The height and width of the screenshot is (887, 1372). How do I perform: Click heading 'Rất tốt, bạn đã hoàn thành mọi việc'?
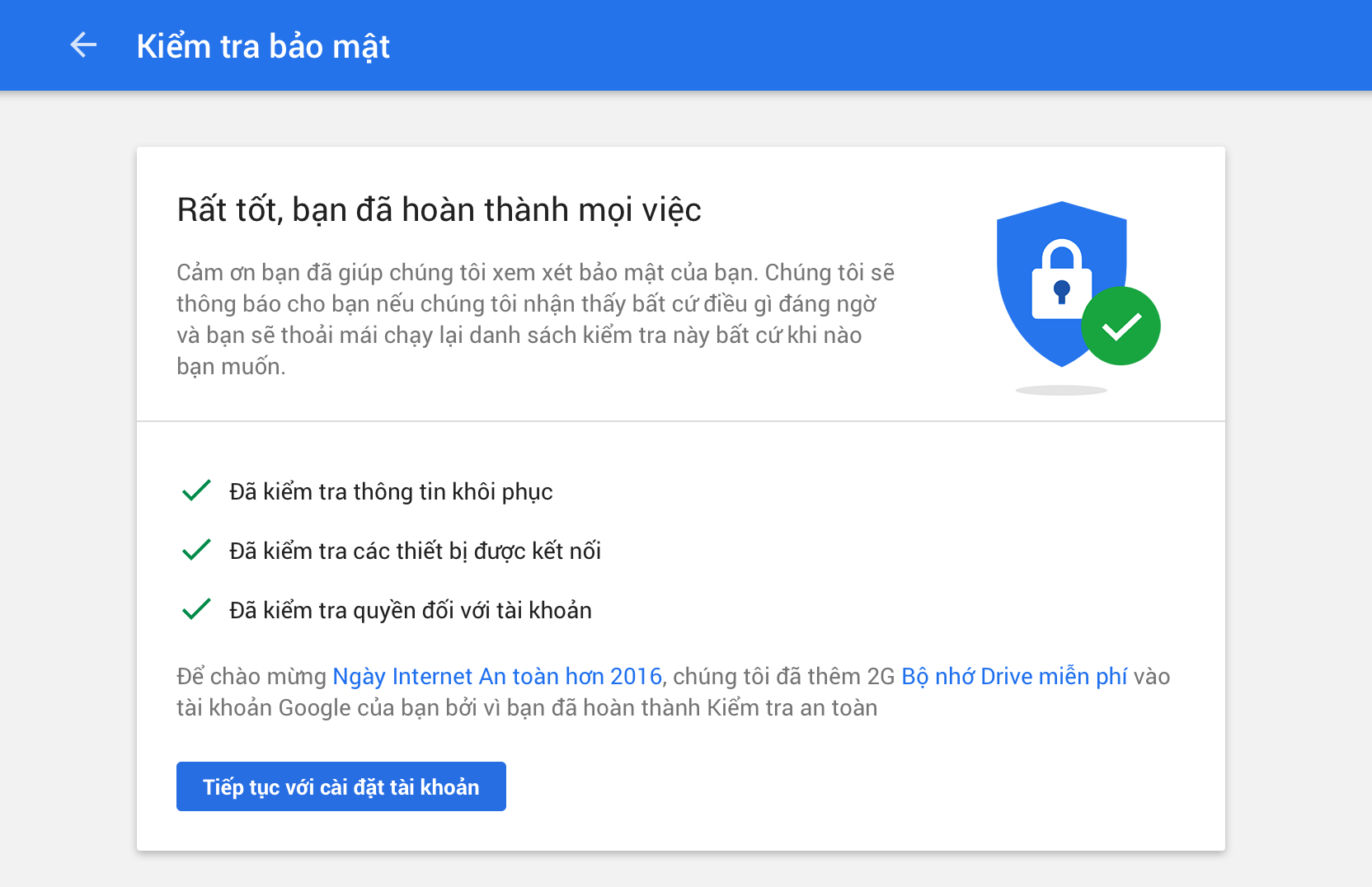pos(439,209)
